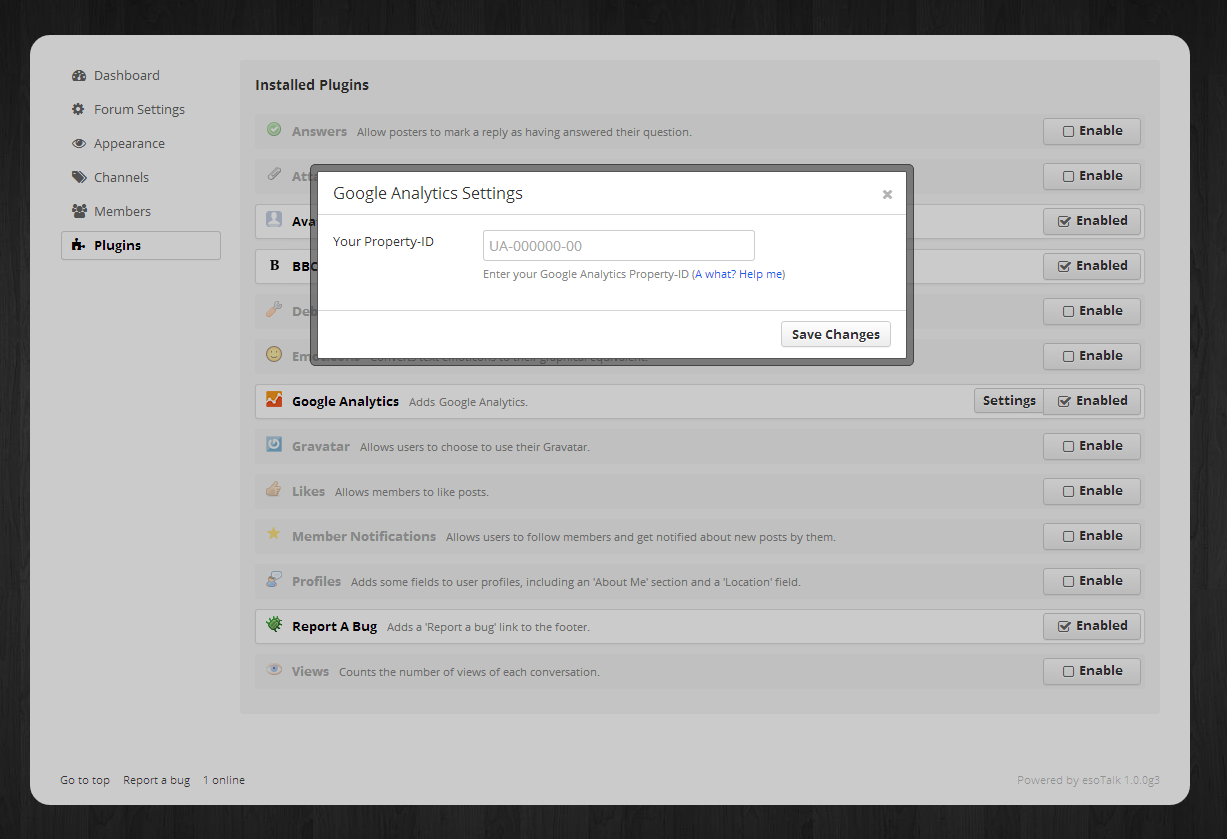Click the Channels tag icon
Screen dimensions: 1227x839
[x=79, y=178]
